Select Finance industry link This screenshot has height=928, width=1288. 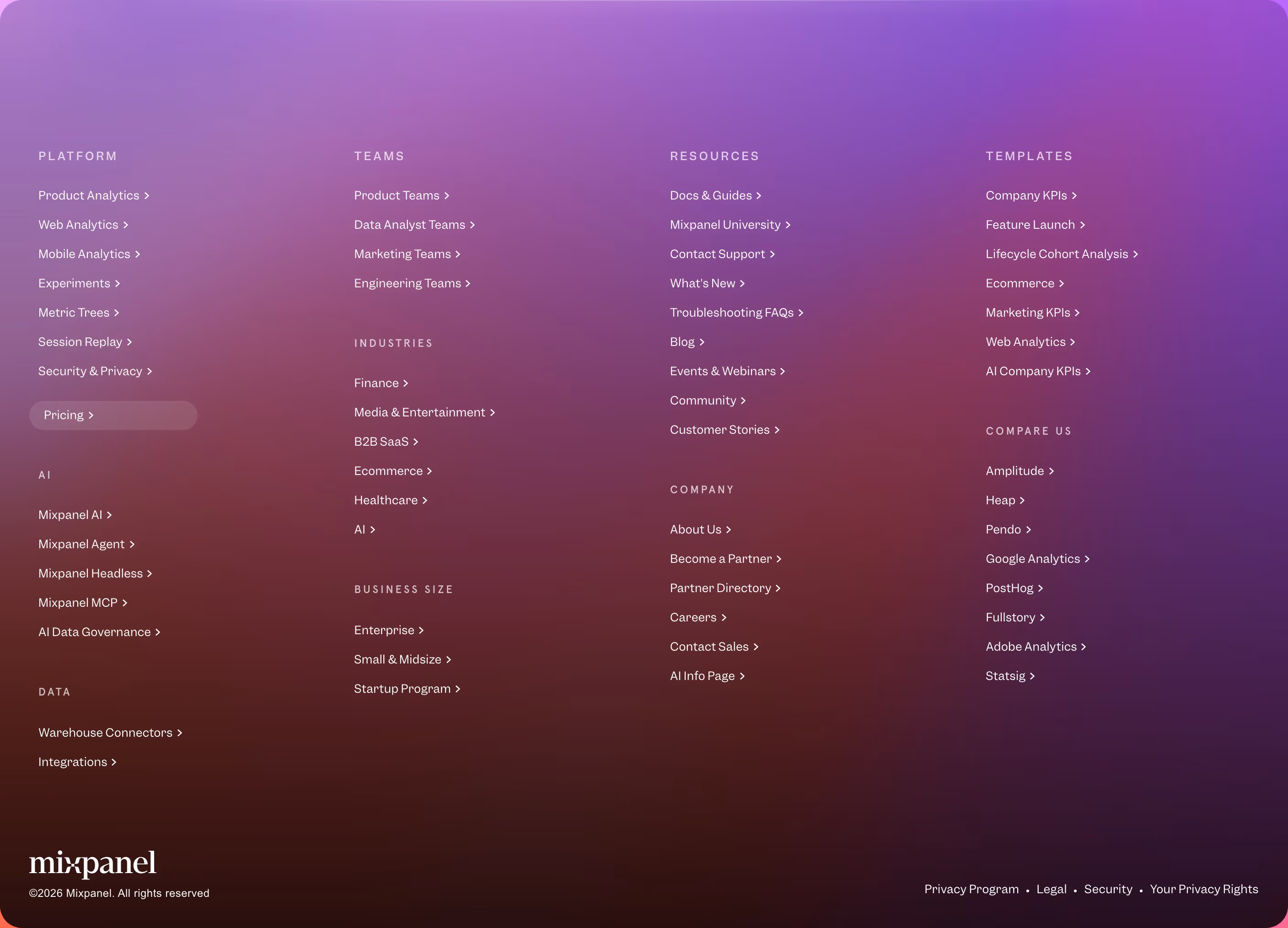click(381, 383)
